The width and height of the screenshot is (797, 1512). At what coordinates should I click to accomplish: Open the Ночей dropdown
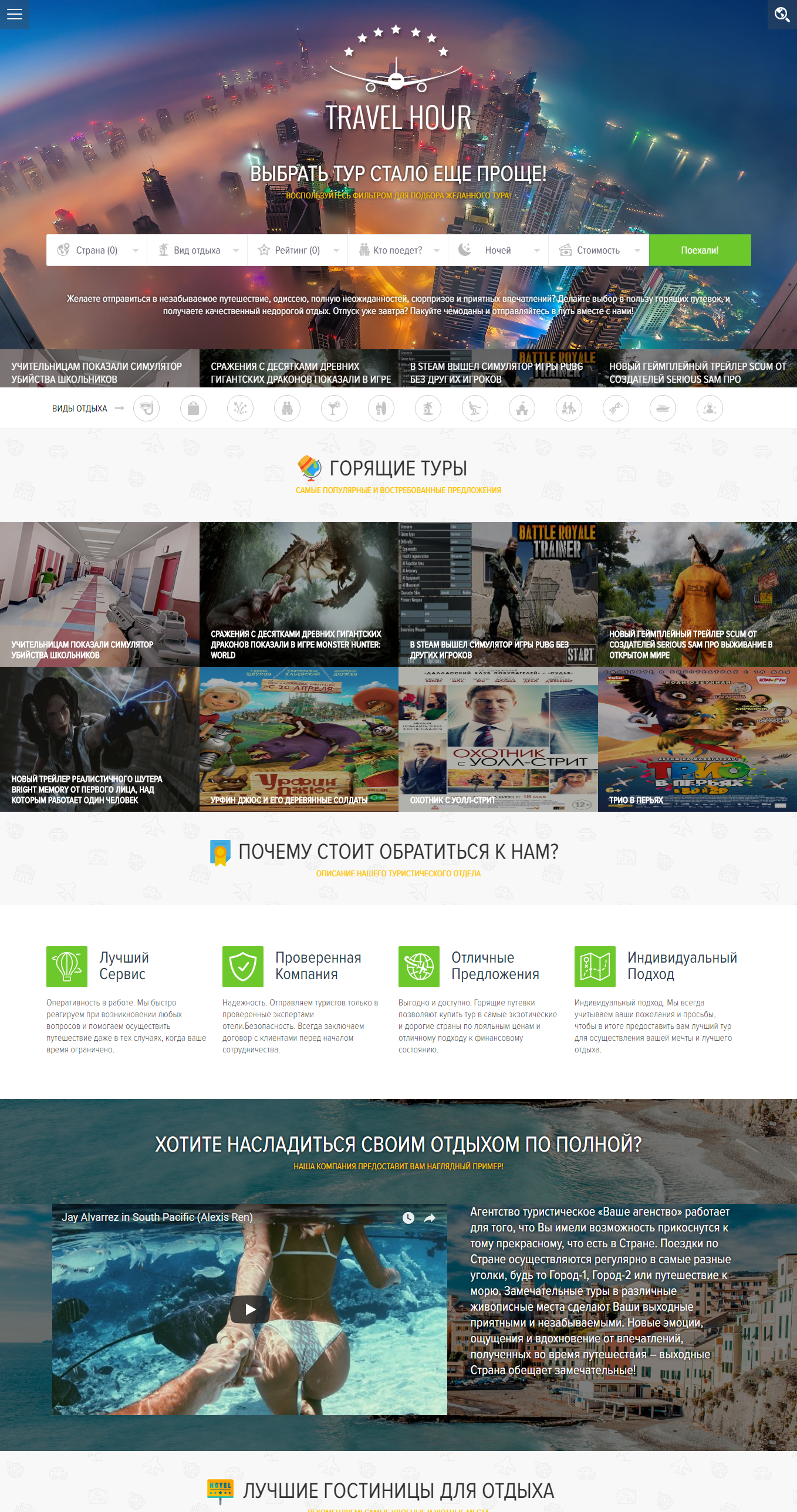click(498, 250)
